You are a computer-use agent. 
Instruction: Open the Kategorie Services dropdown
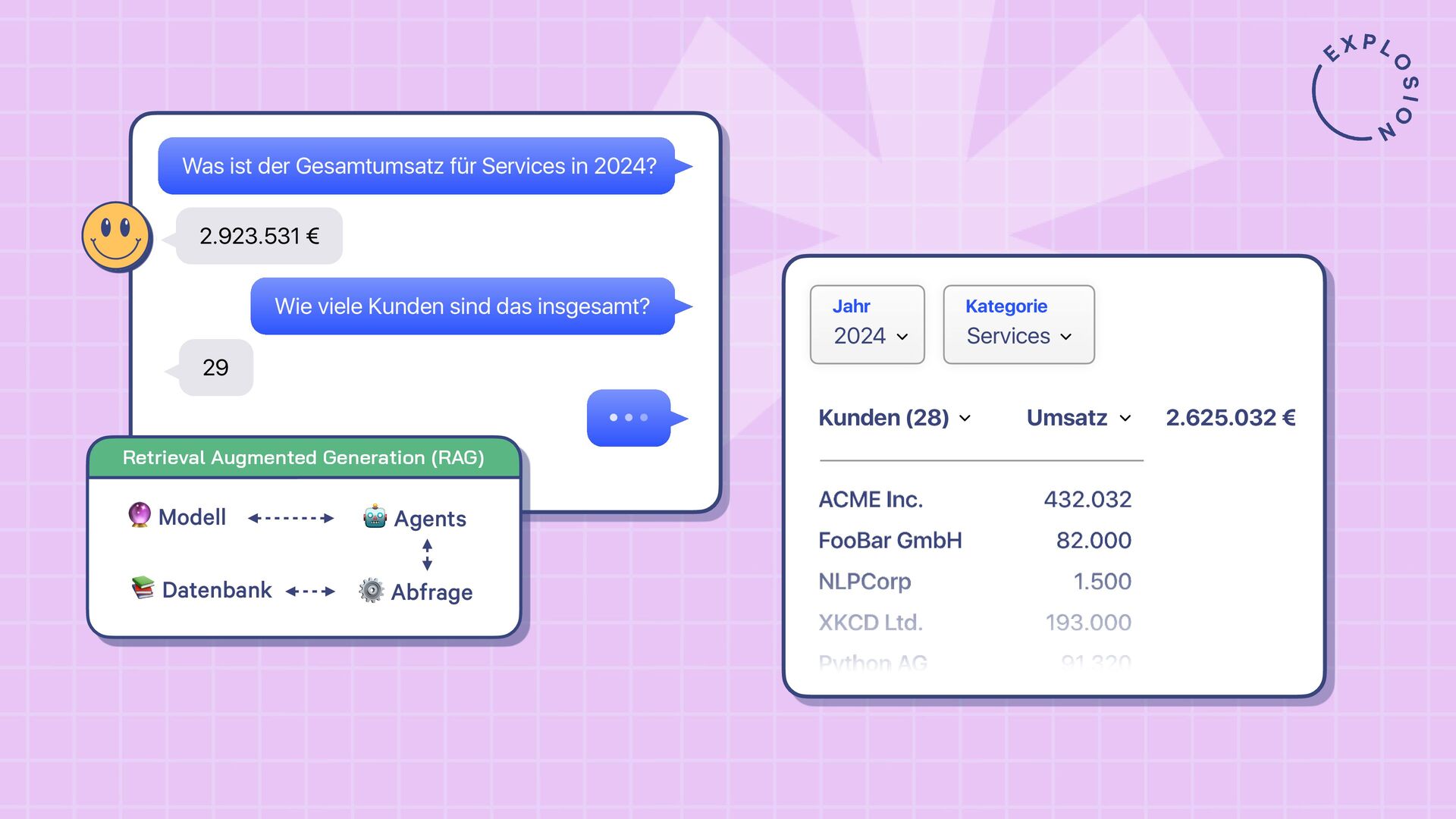click(1018, 325)
